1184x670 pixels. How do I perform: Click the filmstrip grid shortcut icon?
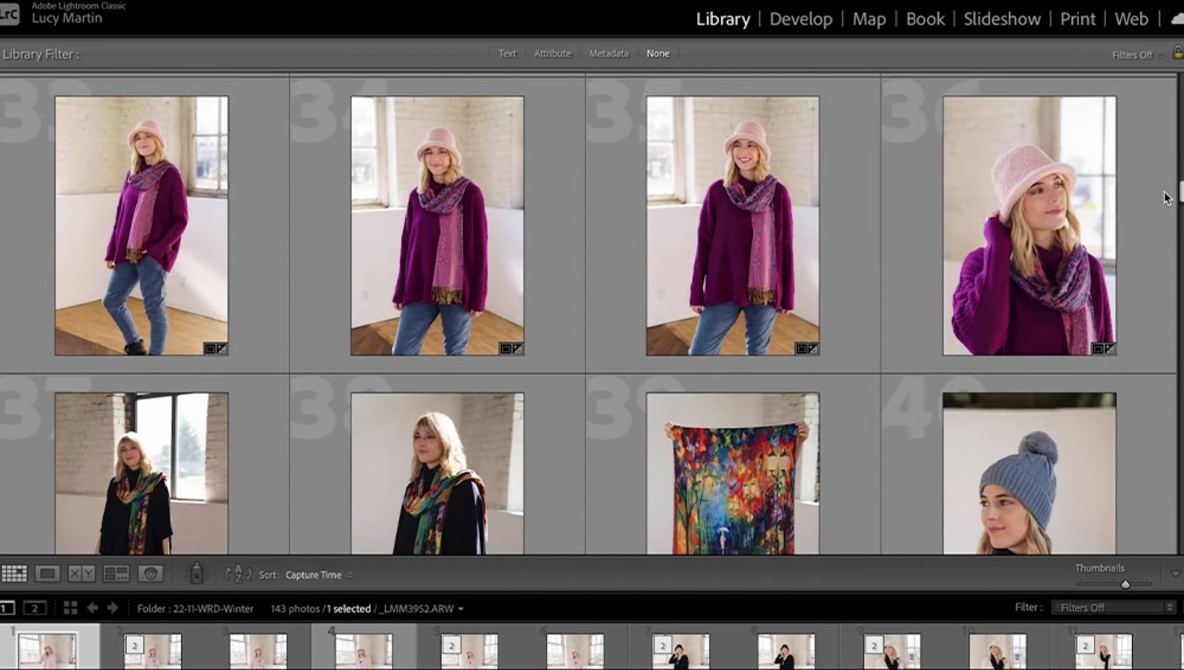coord(70,608)
